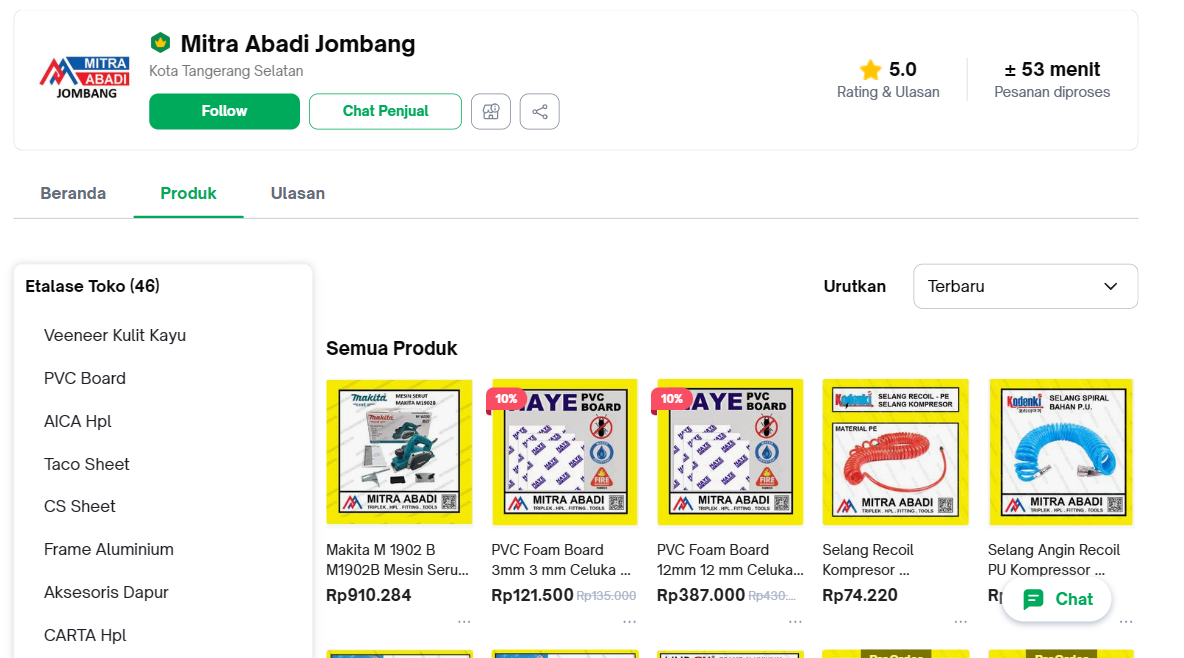Click the store info icon button
The height and width of the screenshot is (658, 1184).
[x=491, y=112]
